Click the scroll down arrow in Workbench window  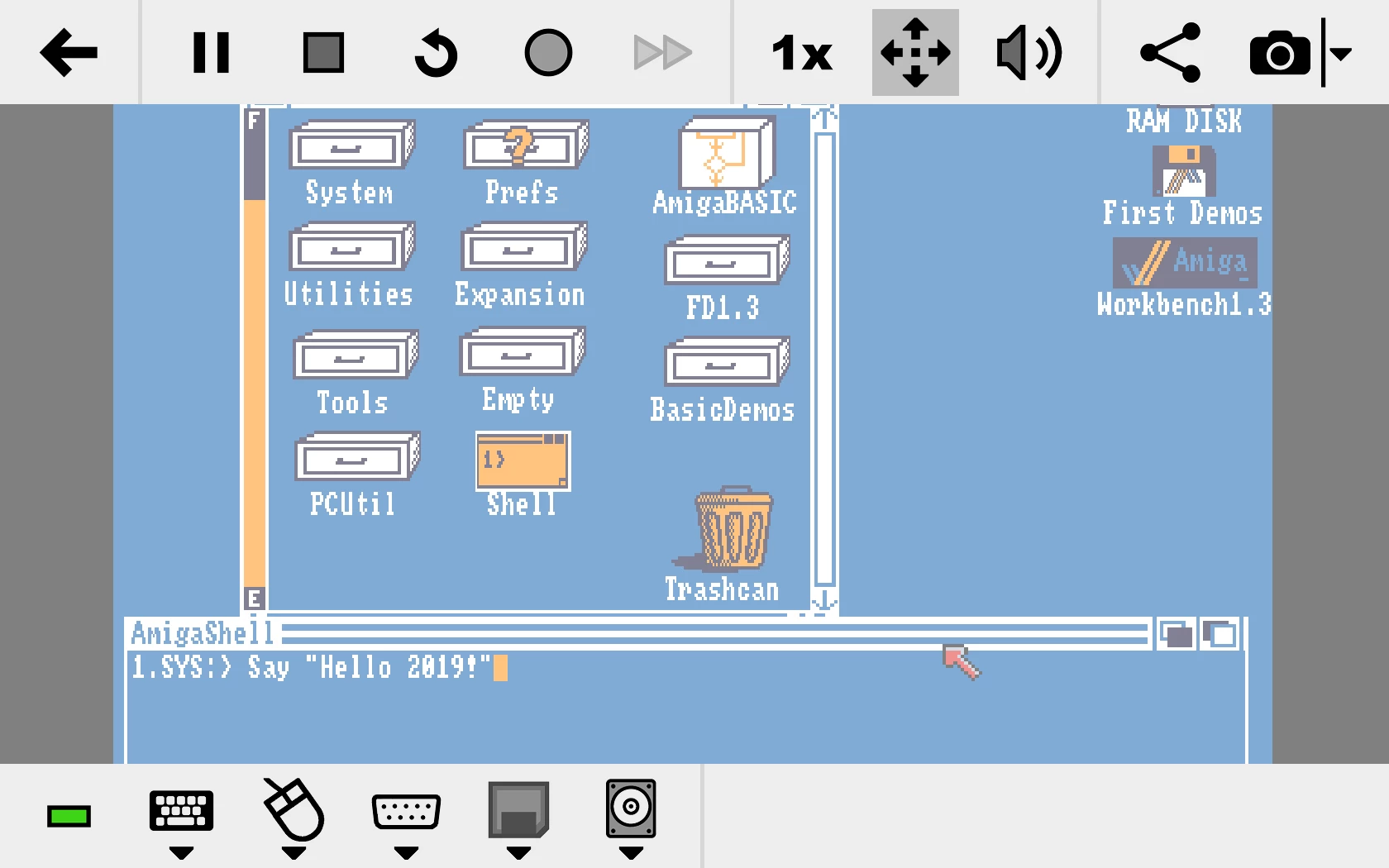824,599
